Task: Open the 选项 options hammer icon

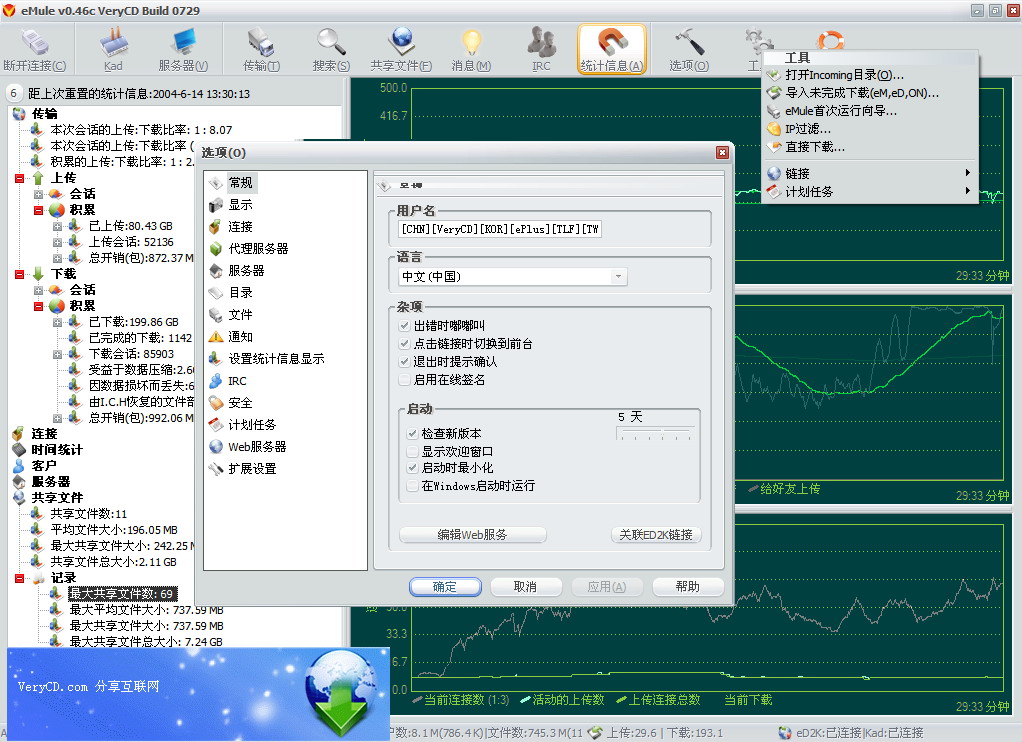Action: coord(689,50)
